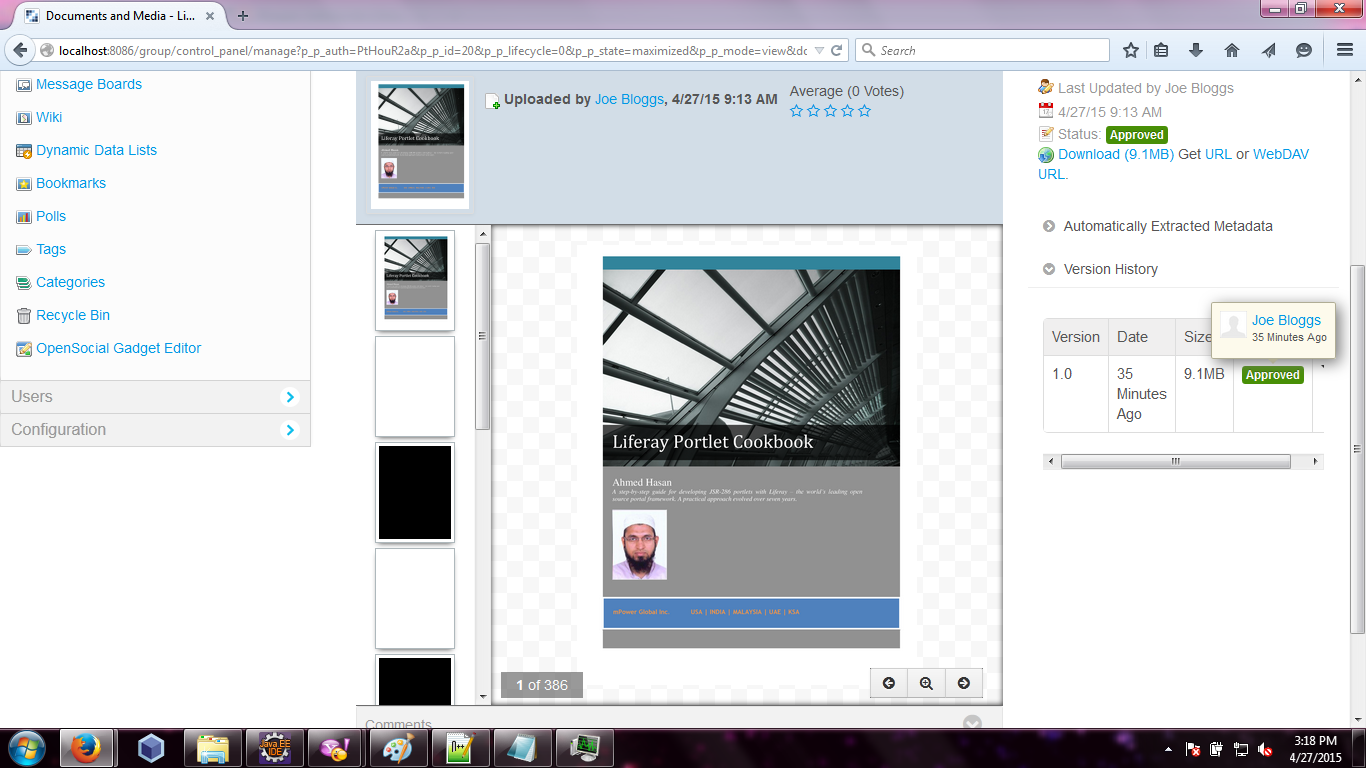Expand Automatically Extracted Metadata
1366x768 pixels.
tap(1168, 226)
